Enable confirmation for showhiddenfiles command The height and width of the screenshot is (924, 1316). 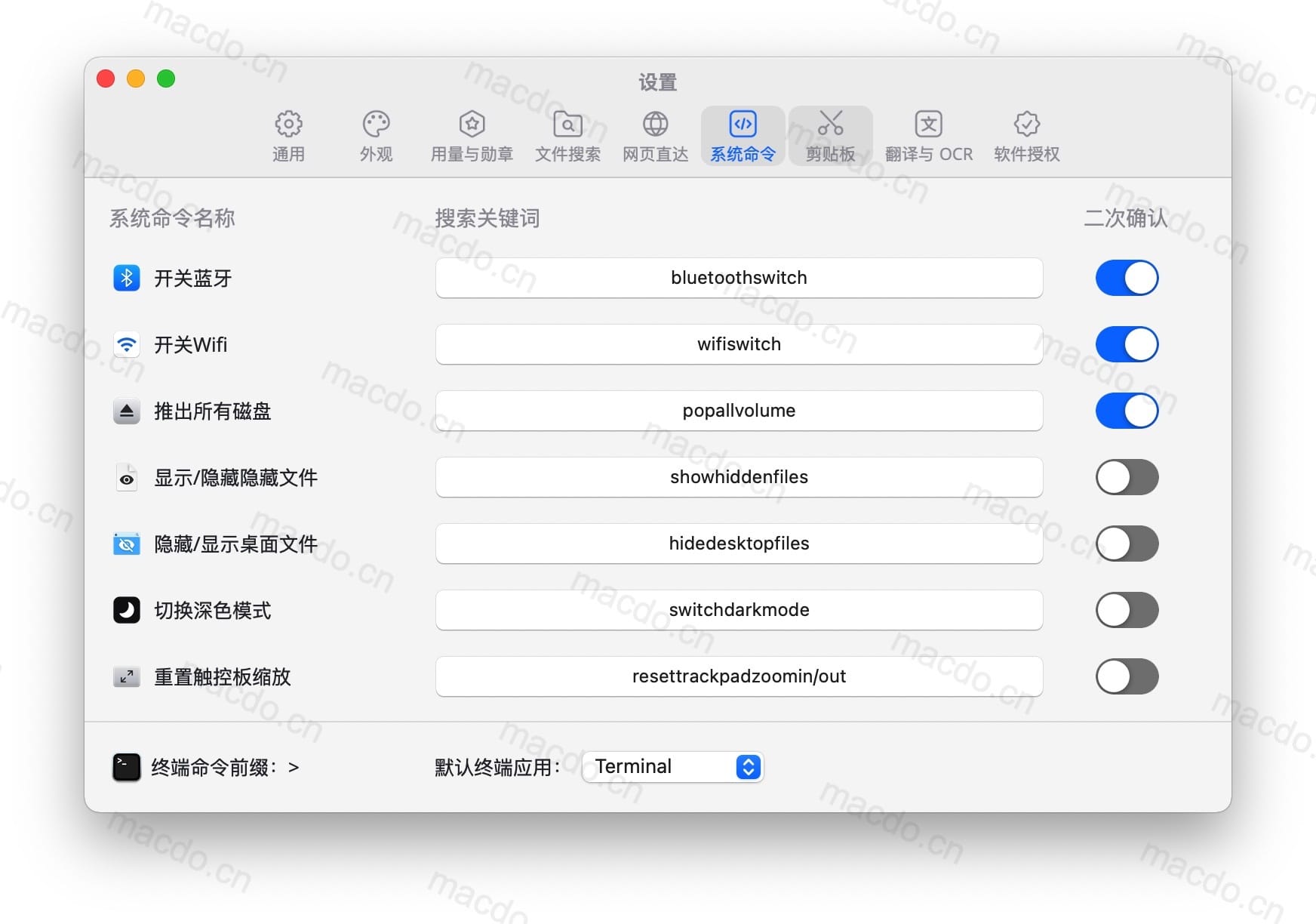point(1127,477)
